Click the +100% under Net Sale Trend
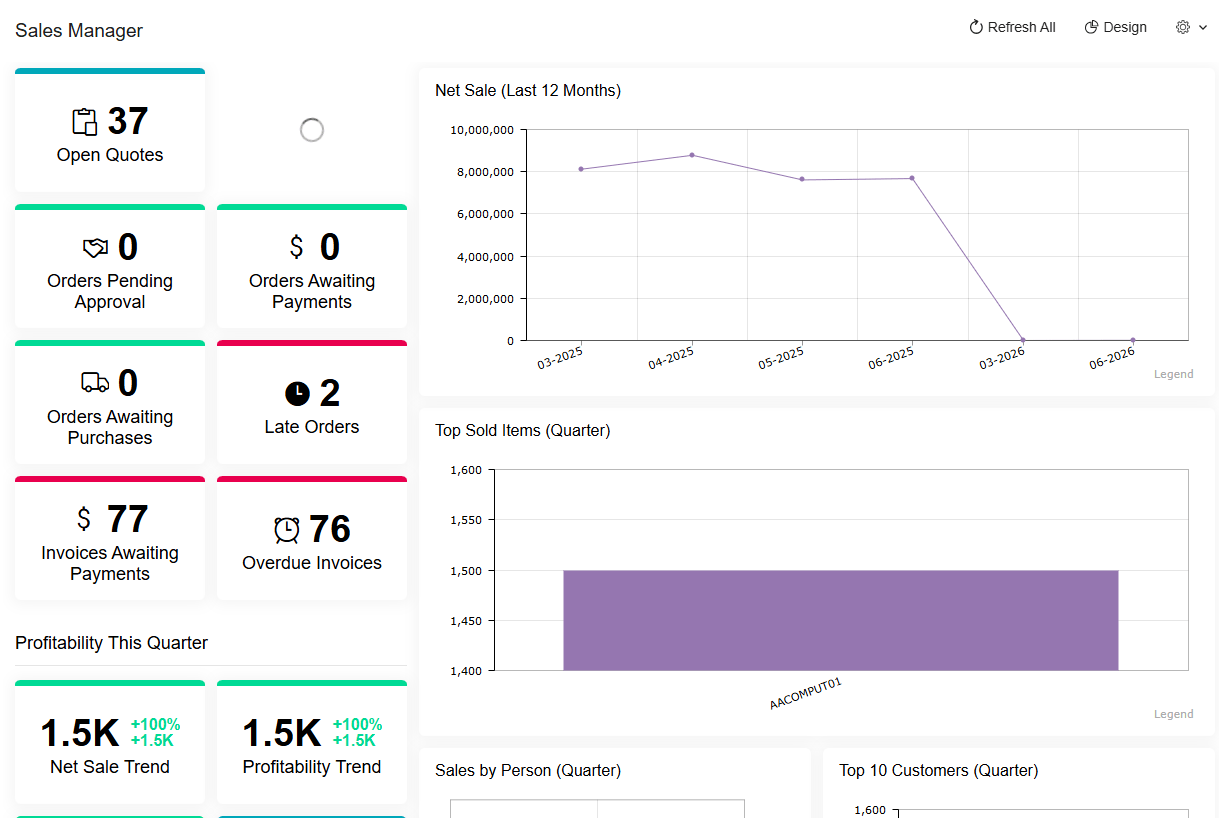 point(155,725)
